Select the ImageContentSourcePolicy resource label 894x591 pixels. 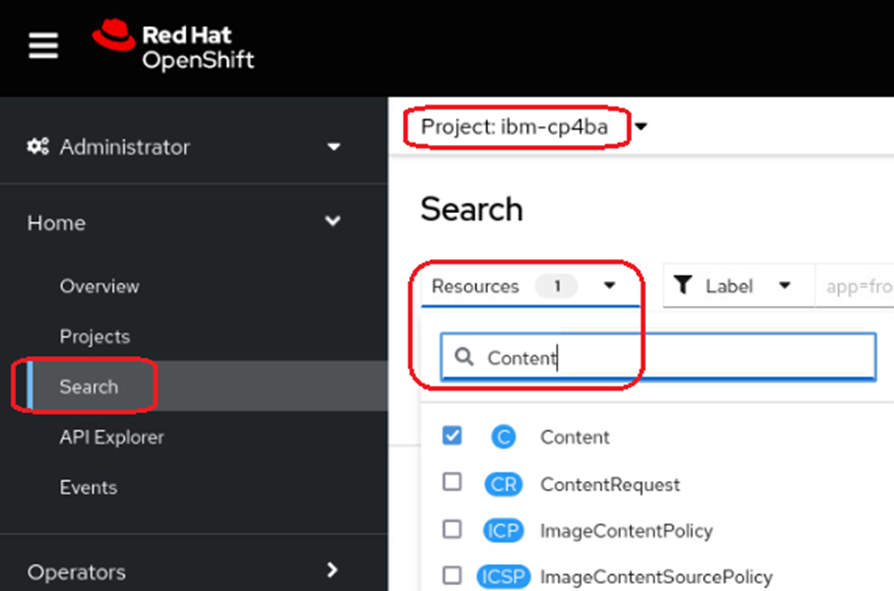[x=656, y=577]
